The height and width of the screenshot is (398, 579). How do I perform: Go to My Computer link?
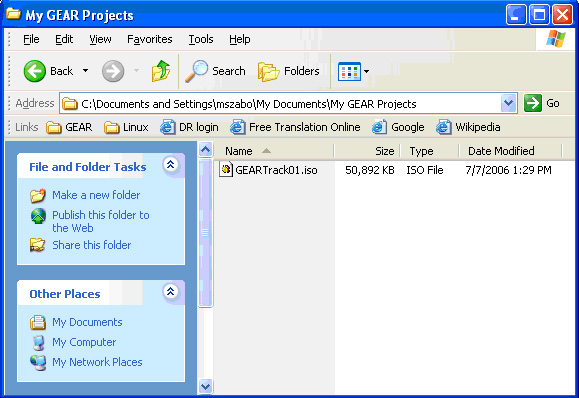pos(84,342)
